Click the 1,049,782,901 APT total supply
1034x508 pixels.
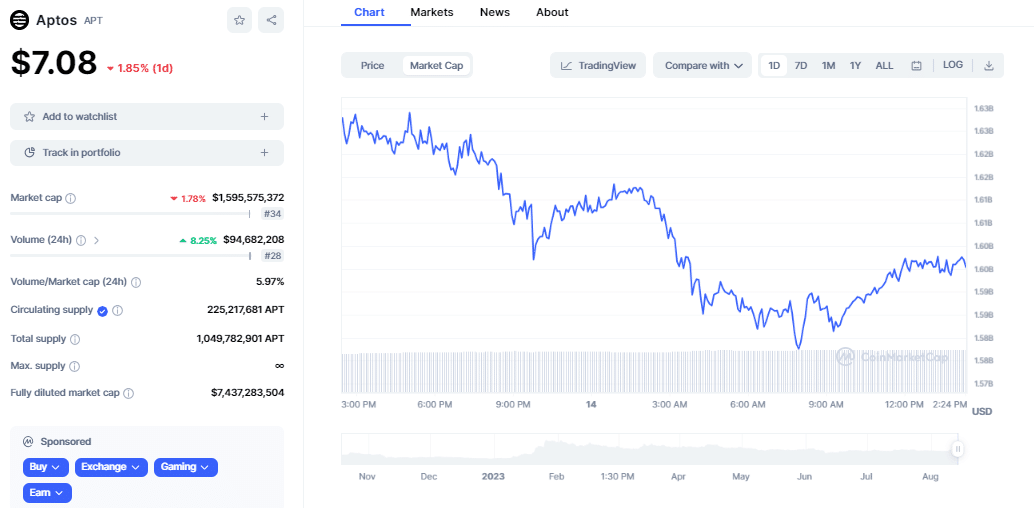click(x=240, y=338)
